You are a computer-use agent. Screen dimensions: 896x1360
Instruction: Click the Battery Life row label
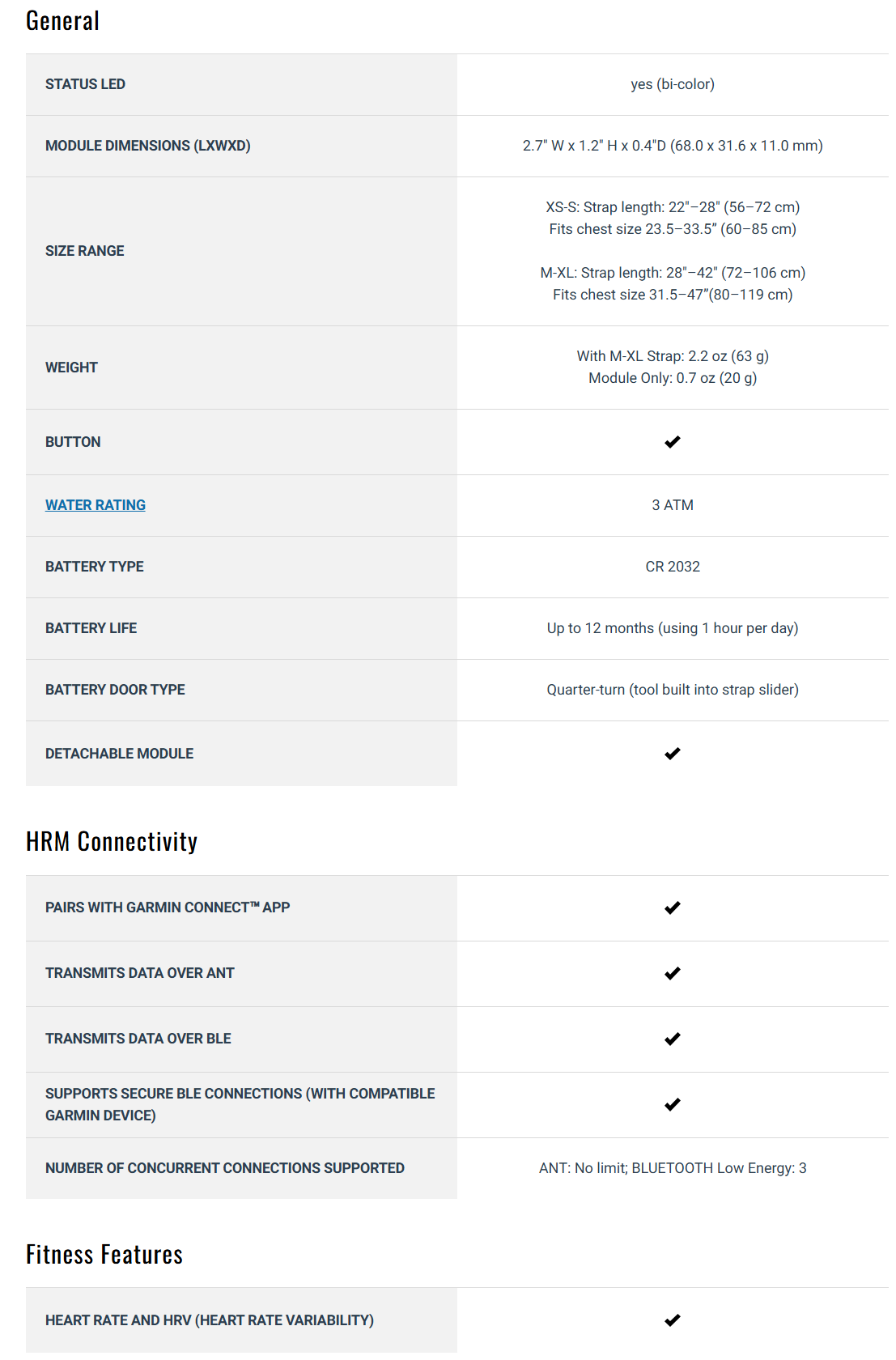point(91,628)
